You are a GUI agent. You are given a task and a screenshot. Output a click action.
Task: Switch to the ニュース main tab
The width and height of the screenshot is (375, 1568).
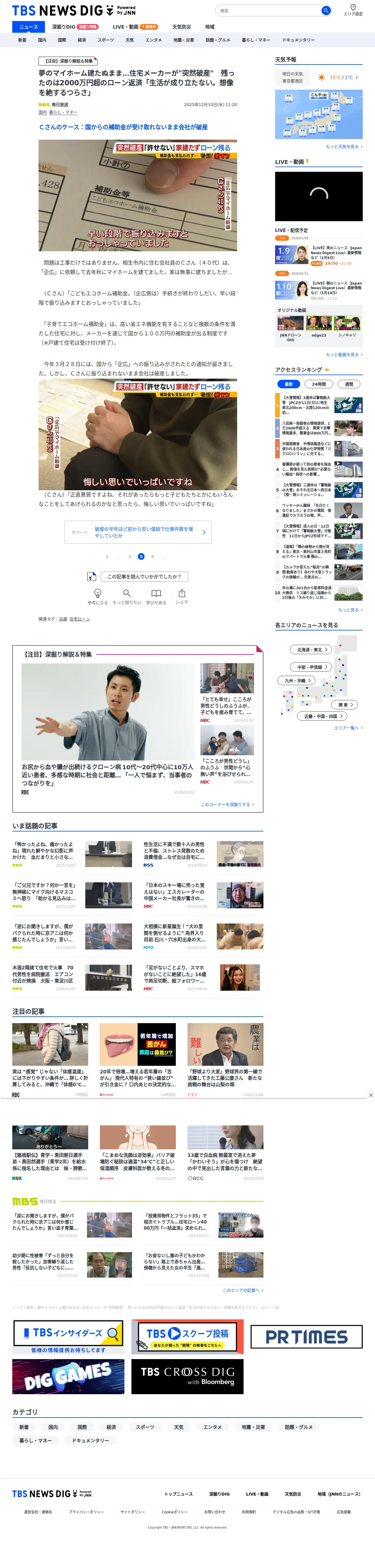[x=29, y=27]
